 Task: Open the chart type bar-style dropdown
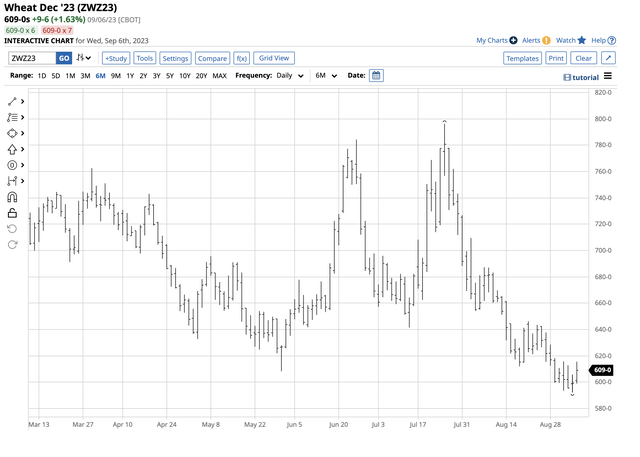pos(84,58)
